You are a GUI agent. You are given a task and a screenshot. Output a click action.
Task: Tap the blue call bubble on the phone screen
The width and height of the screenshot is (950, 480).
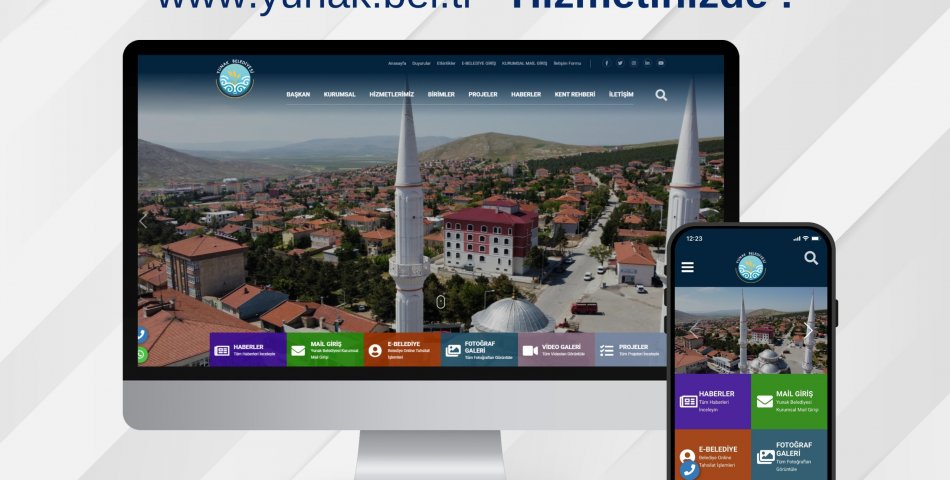pos(688,470)
